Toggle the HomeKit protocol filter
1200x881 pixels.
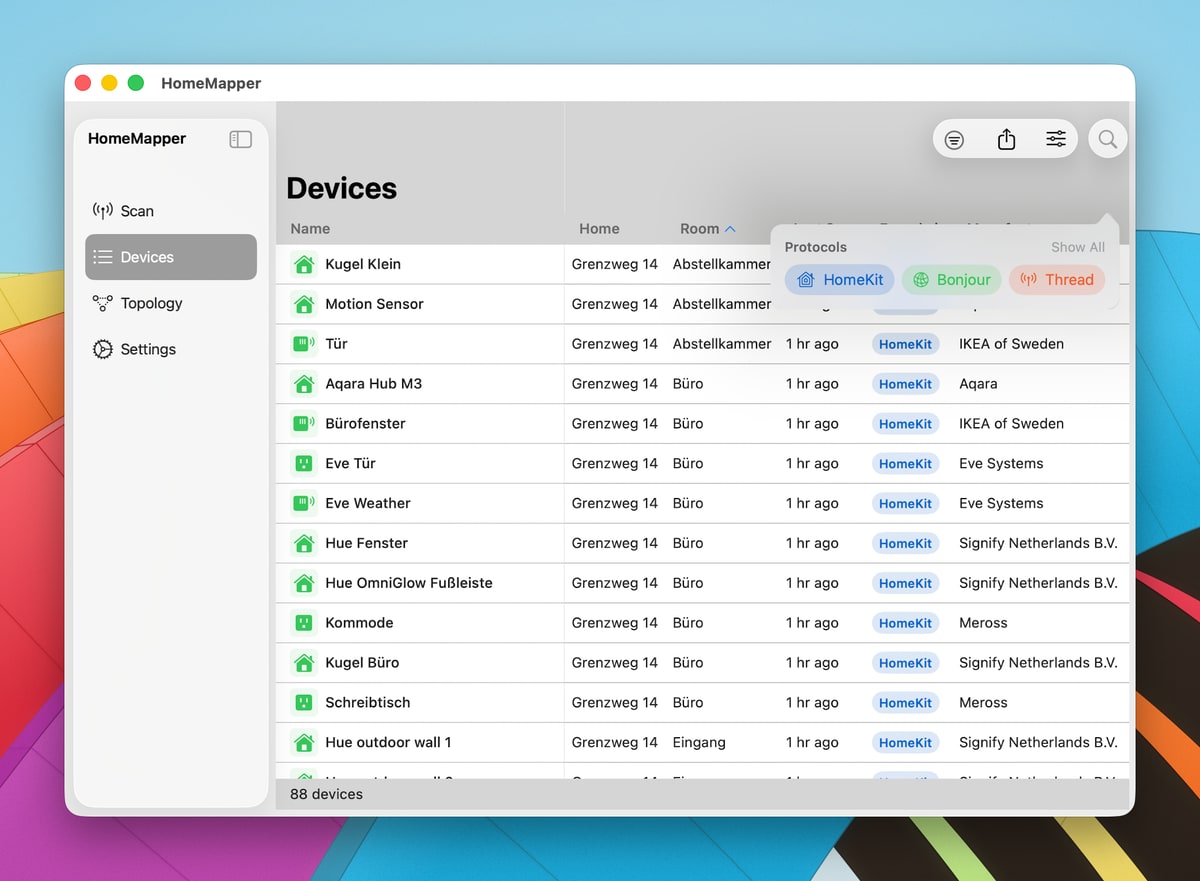pyautogui.click(x=841, y=280)
